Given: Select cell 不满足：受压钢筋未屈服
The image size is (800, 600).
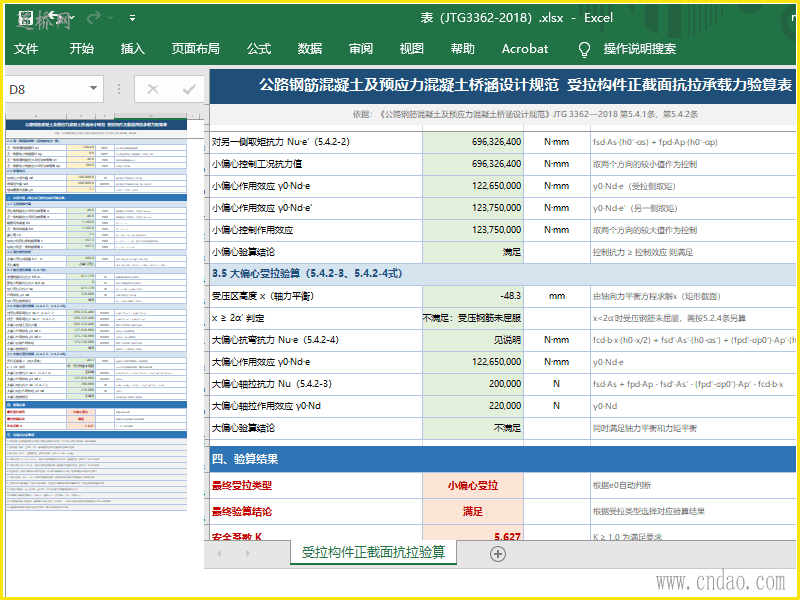Looking at the screenshot, I should pos(473,318).
